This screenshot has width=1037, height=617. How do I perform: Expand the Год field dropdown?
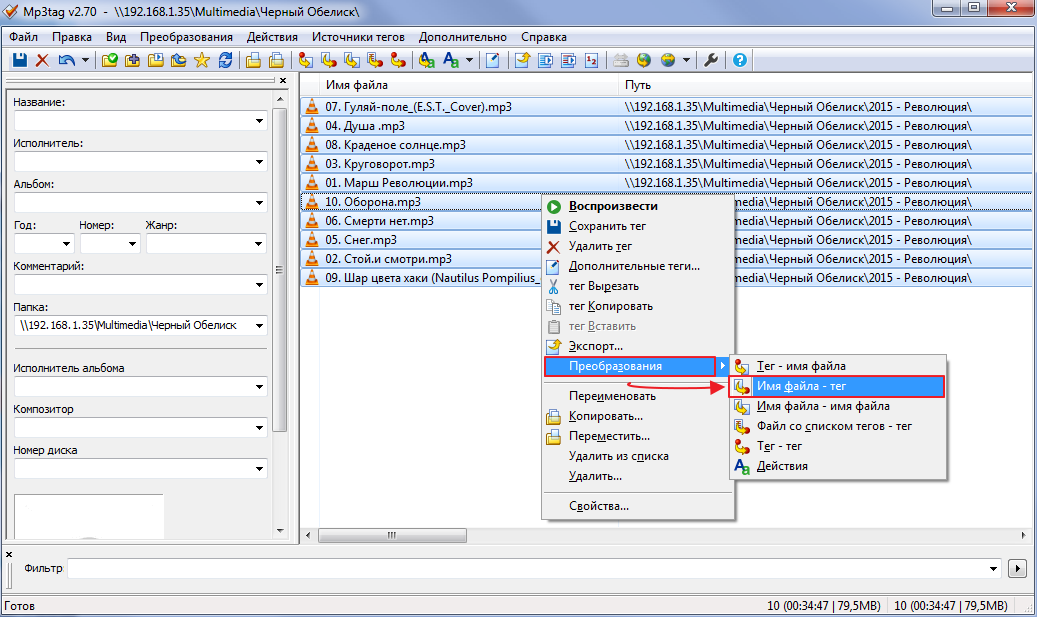[x=66, y=244]
